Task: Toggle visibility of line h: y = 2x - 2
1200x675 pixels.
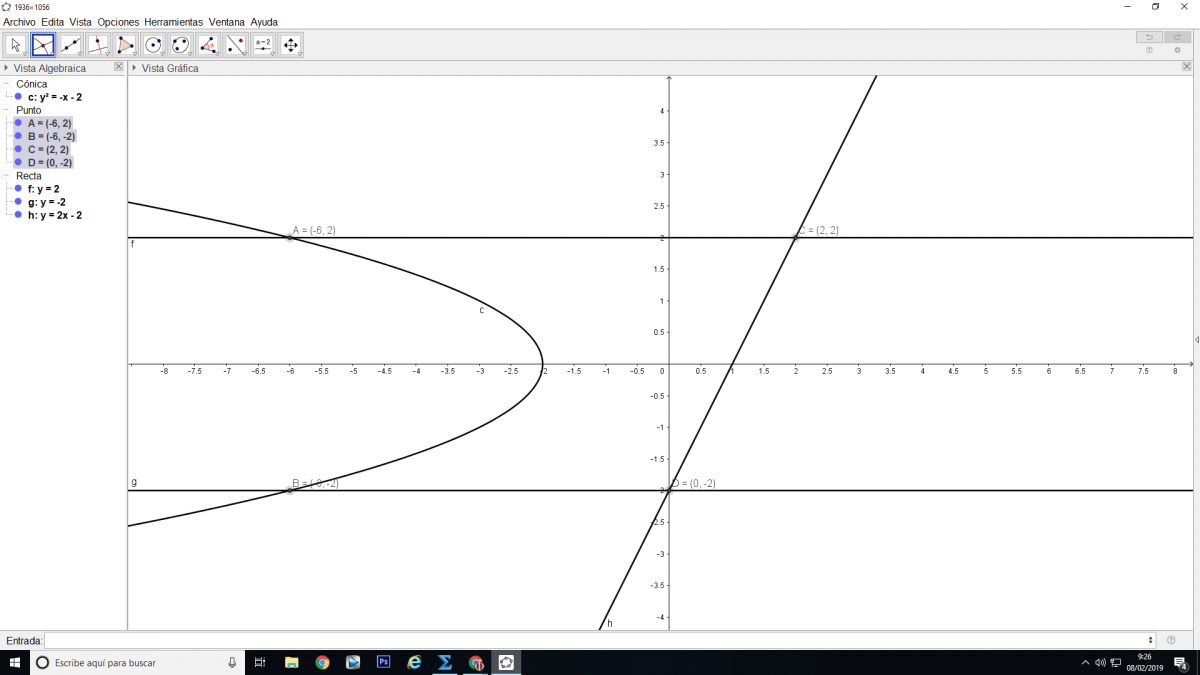Action: tap(18, 215)
